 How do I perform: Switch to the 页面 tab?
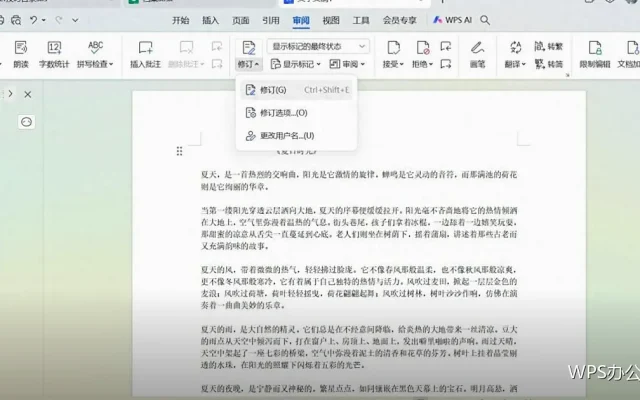point(241,20)
